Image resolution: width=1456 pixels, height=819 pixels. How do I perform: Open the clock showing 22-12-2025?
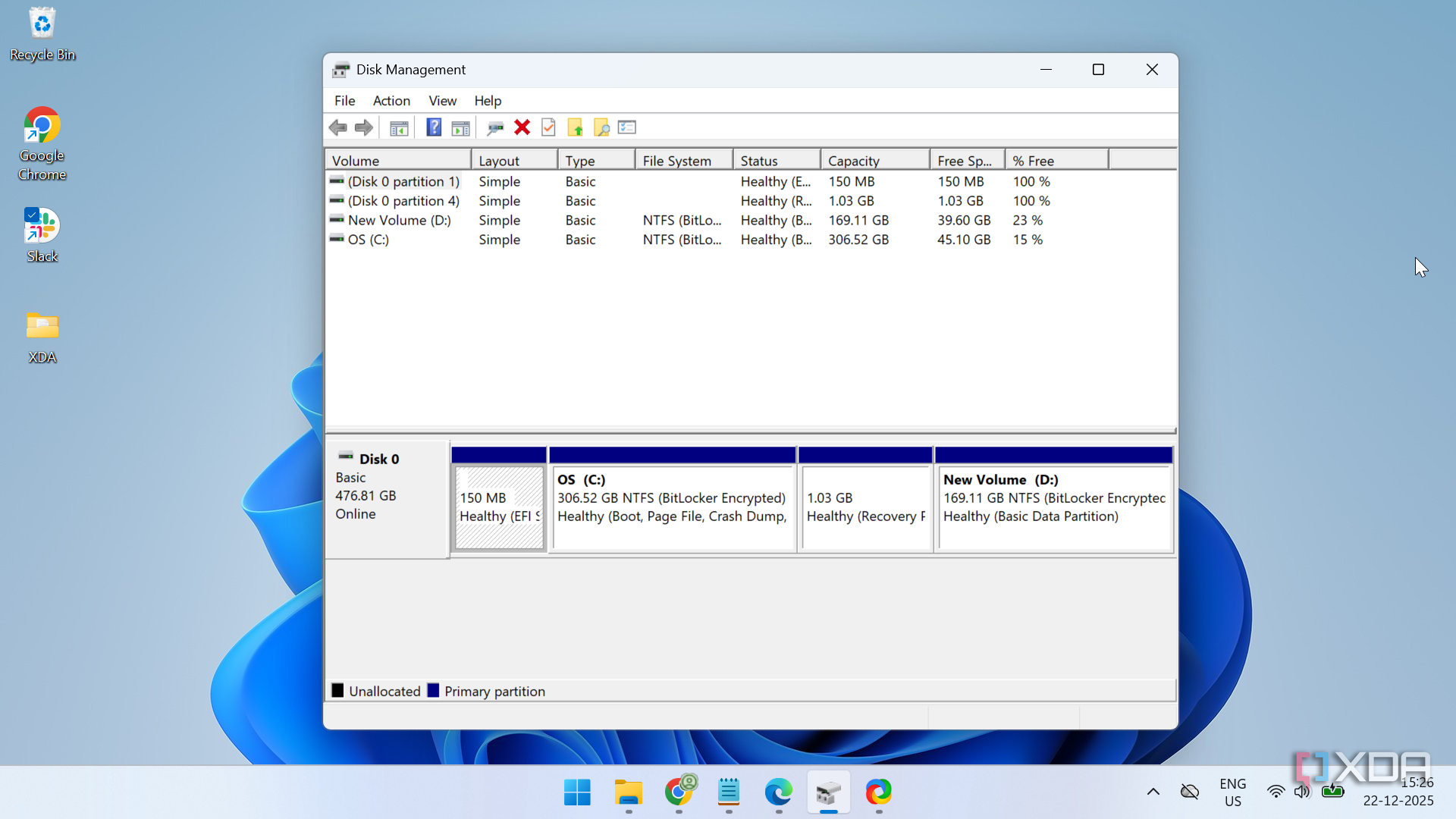pos(1398,792)
